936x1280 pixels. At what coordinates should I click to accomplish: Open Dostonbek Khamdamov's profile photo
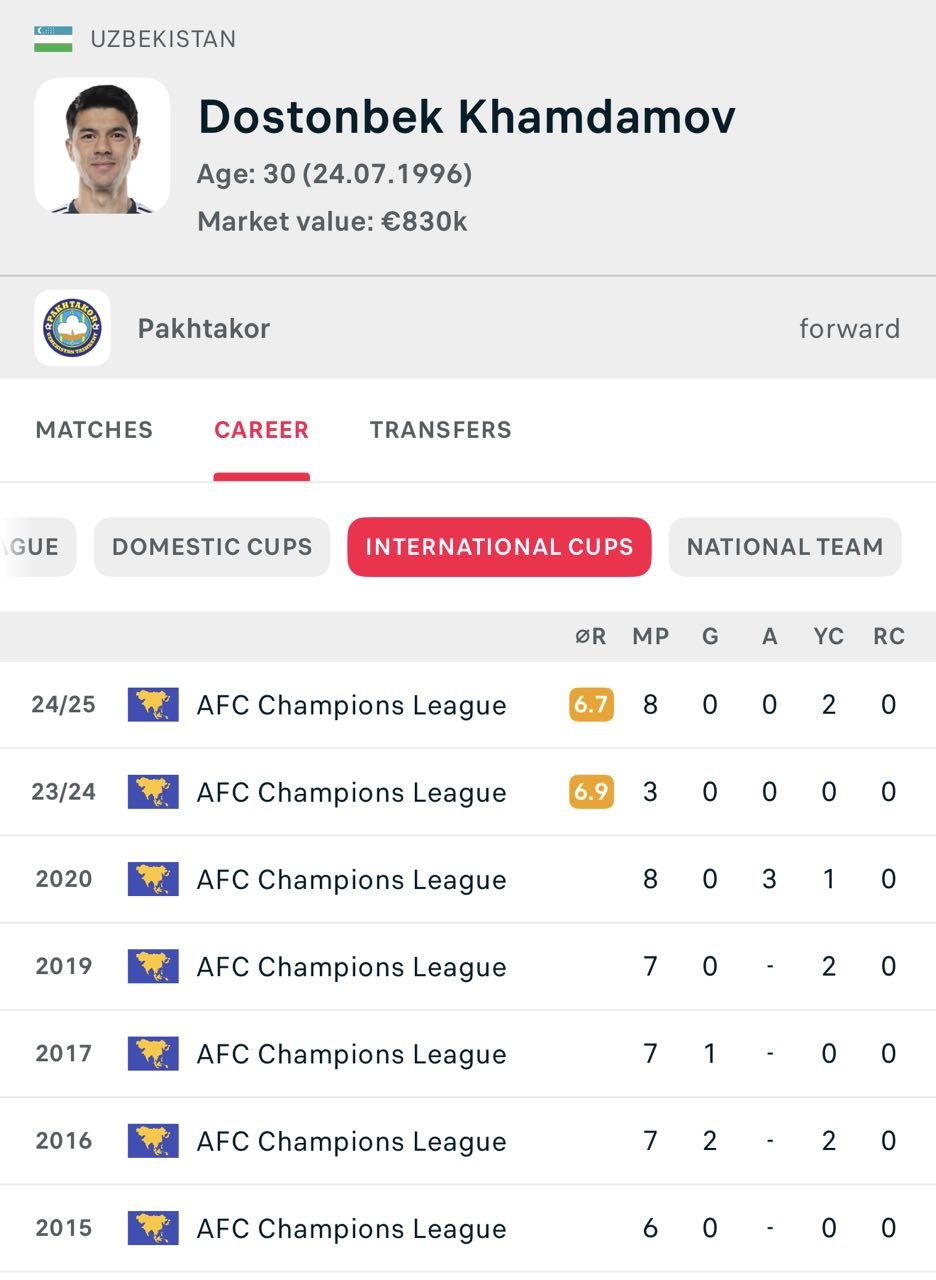coord(102,146)
